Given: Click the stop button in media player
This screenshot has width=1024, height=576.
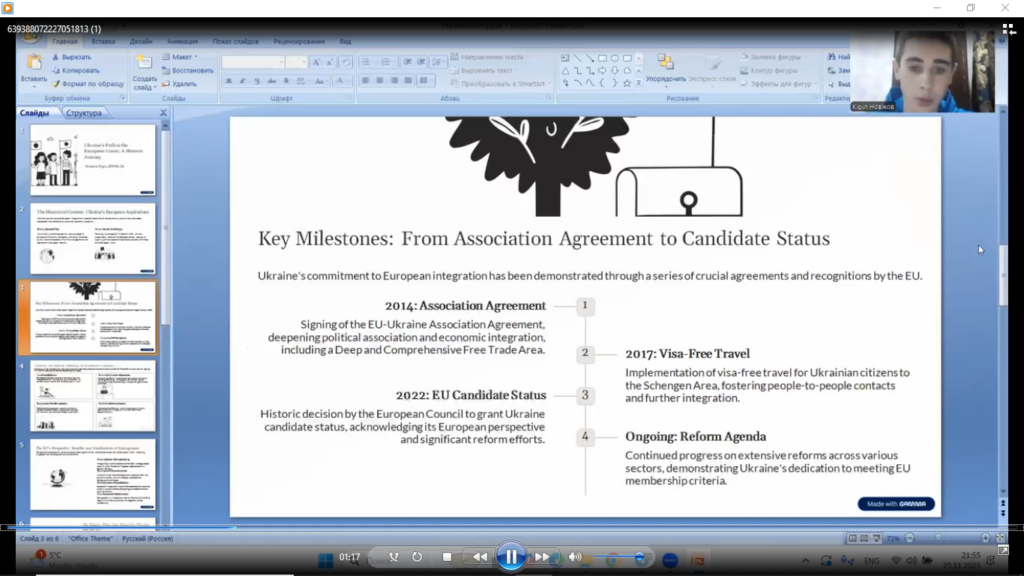Looking at the screenshot, I should tap(447, 557).
